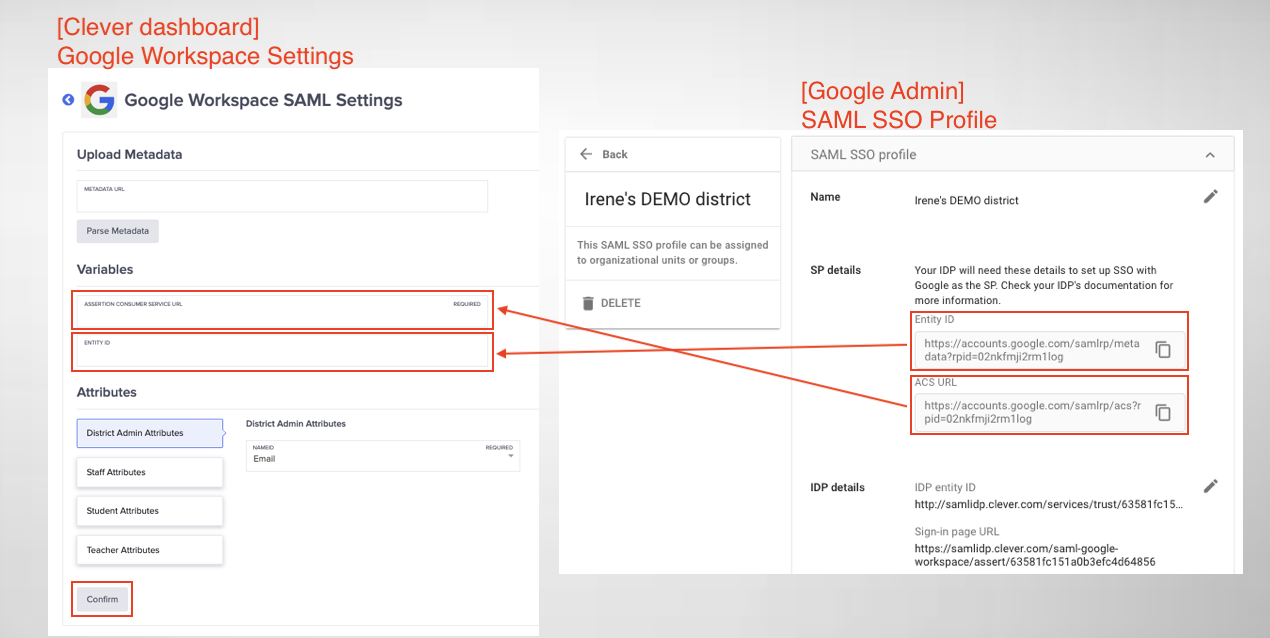Open Student Attributes
The height and width of the screenshot is (638, 1270).
(x=149, y=511)
